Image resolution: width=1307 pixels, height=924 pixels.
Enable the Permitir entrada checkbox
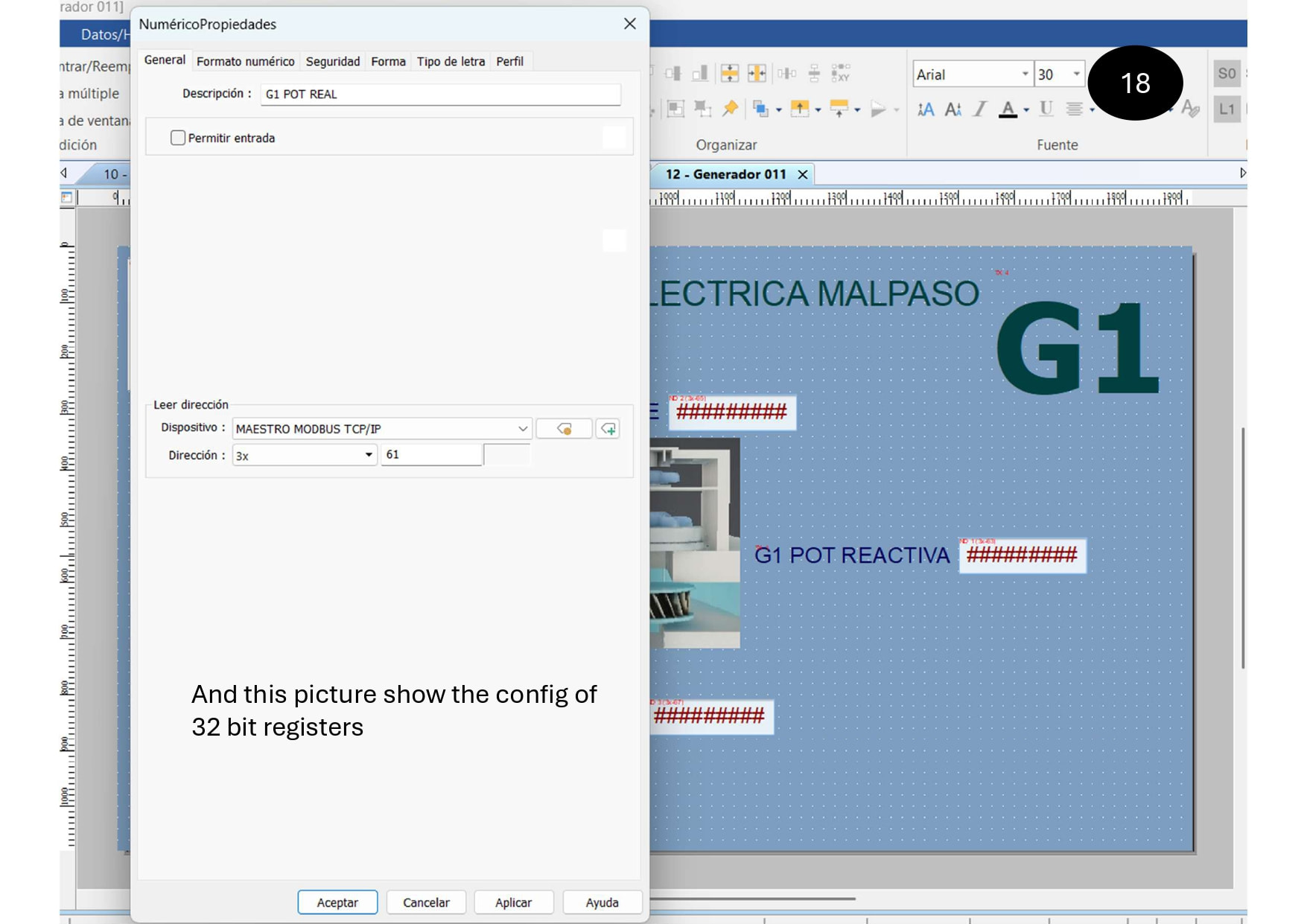pyautogui.click(x=178, y=138)
